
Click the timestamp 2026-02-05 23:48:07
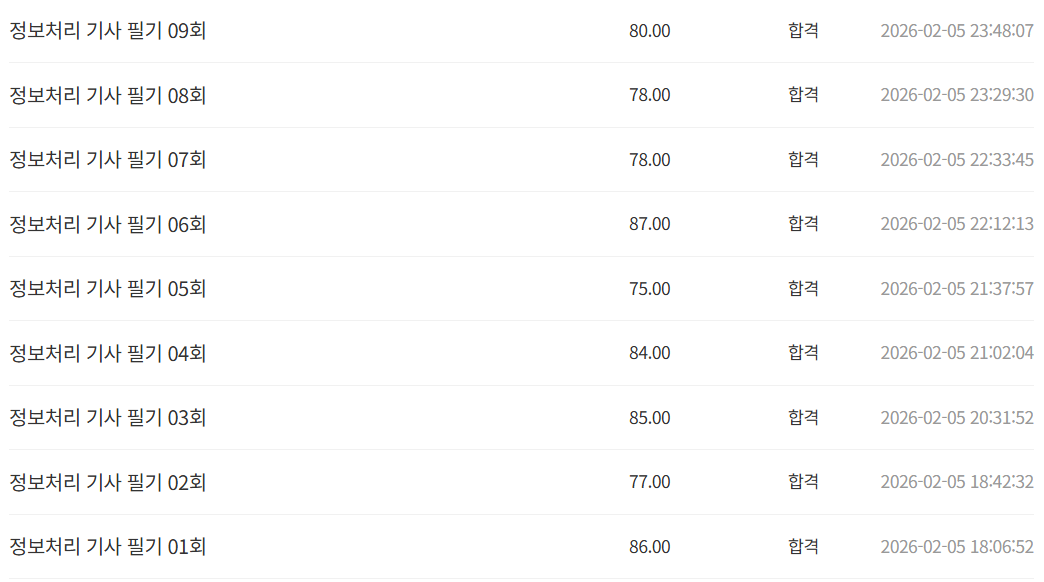point(957,31)
